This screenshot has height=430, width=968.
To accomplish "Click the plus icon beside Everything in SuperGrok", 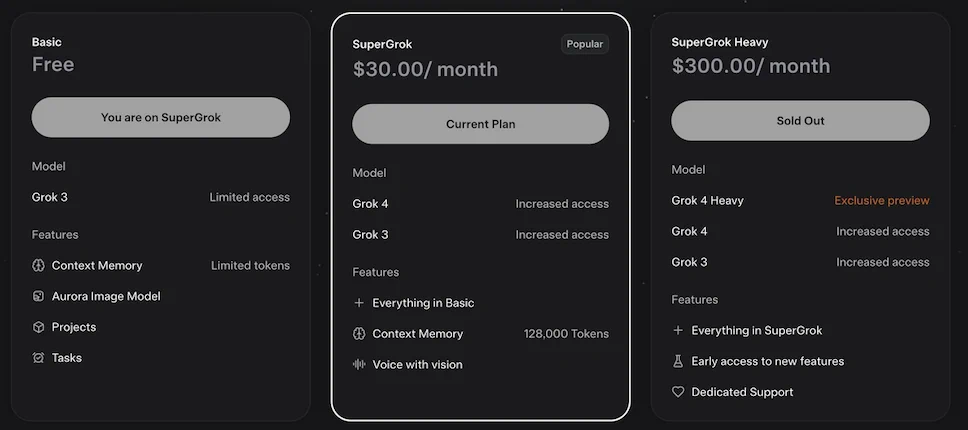I will (x=678, y=331).
